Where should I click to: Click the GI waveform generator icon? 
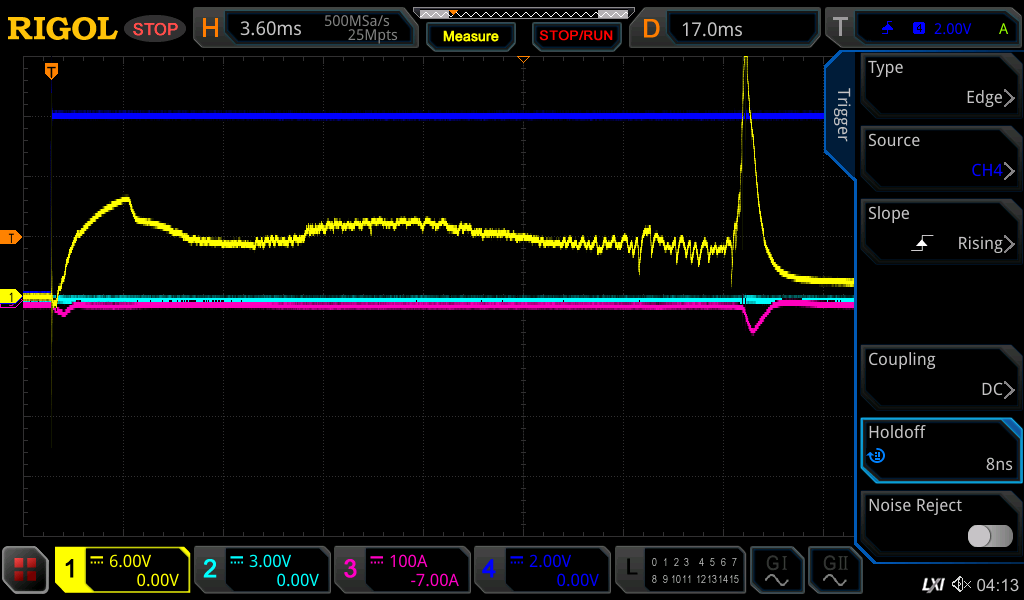776,571
